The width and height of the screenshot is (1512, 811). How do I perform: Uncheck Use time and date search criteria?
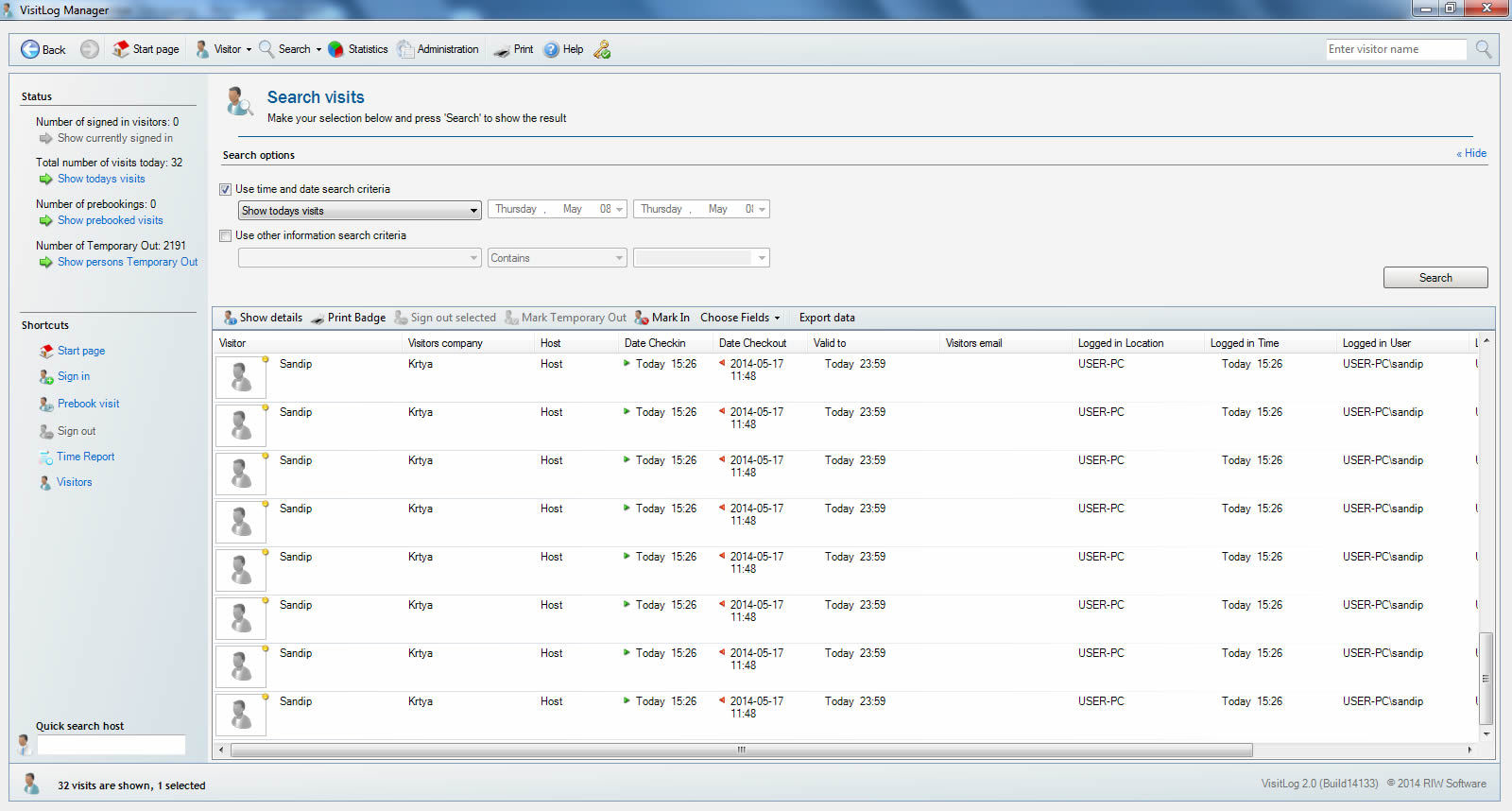226,189
